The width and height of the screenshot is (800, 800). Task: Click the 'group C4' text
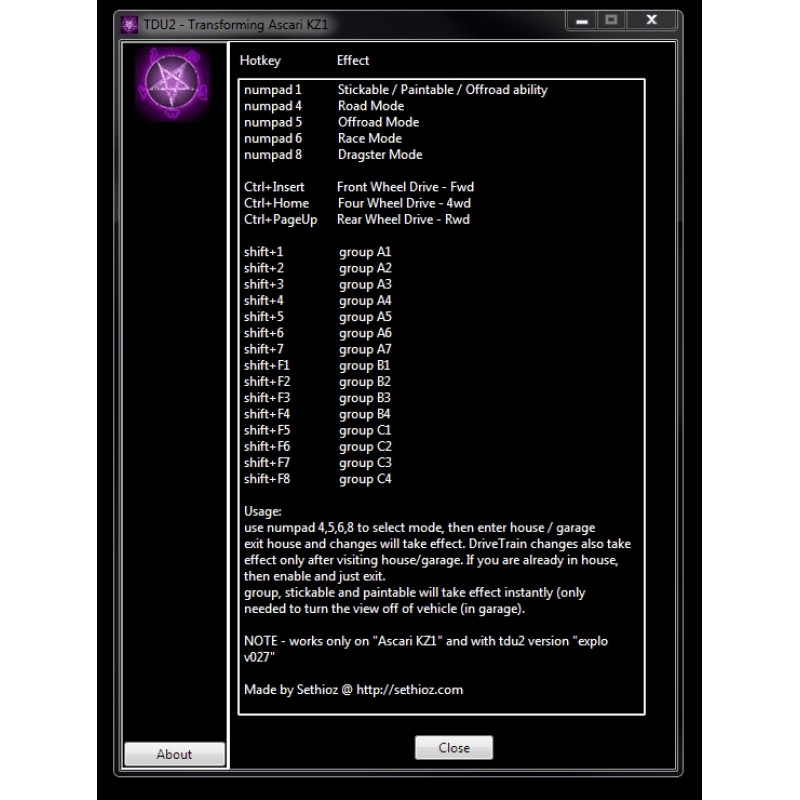point(365,480)
